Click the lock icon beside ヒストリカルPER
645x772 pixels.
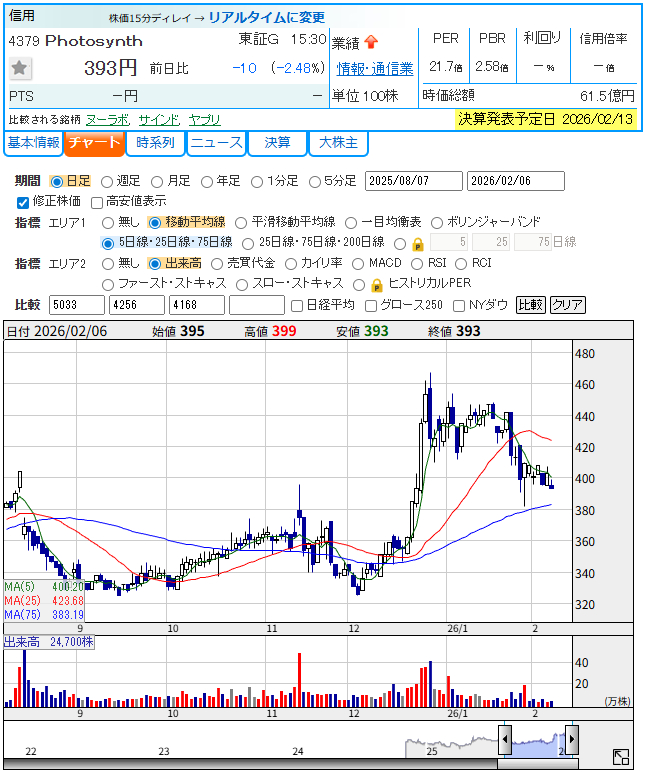[x=377, y=284]
